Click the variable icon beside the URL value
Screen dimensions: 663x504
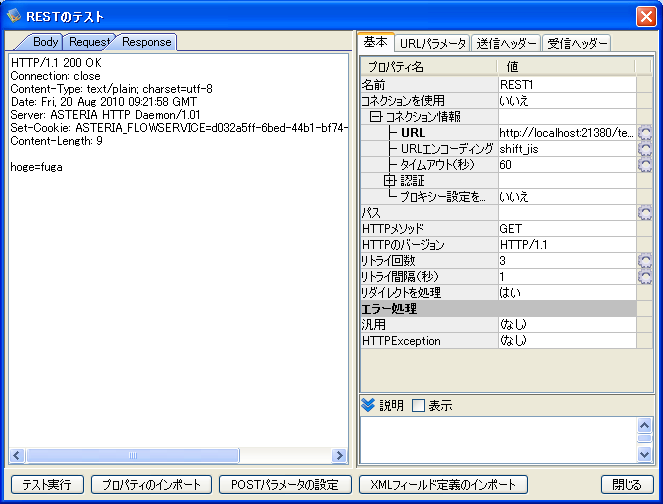click(645, 133)
